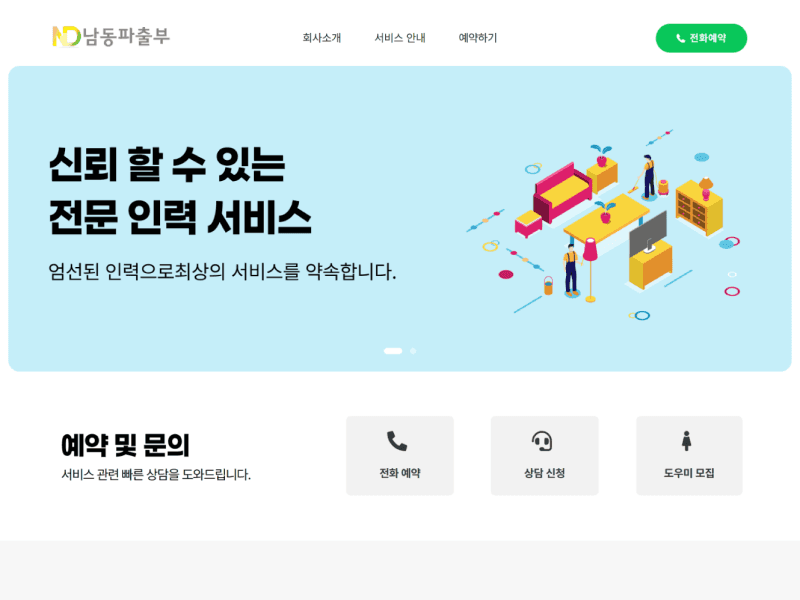Click the headset icon in 상담 신청 card
This screenshot has width=800, height=600.
coord(542,441)
